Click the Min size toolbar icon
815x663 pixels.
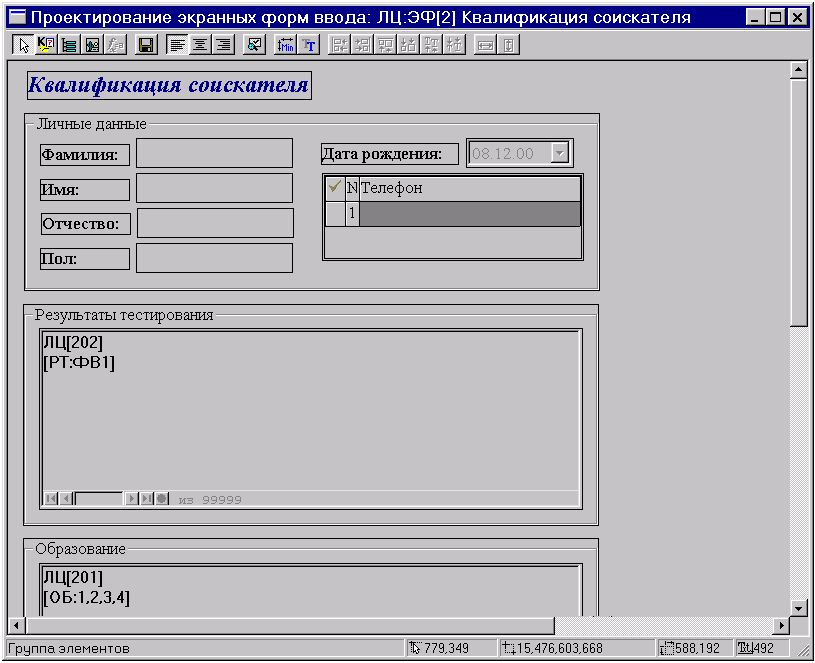[285, 45]
